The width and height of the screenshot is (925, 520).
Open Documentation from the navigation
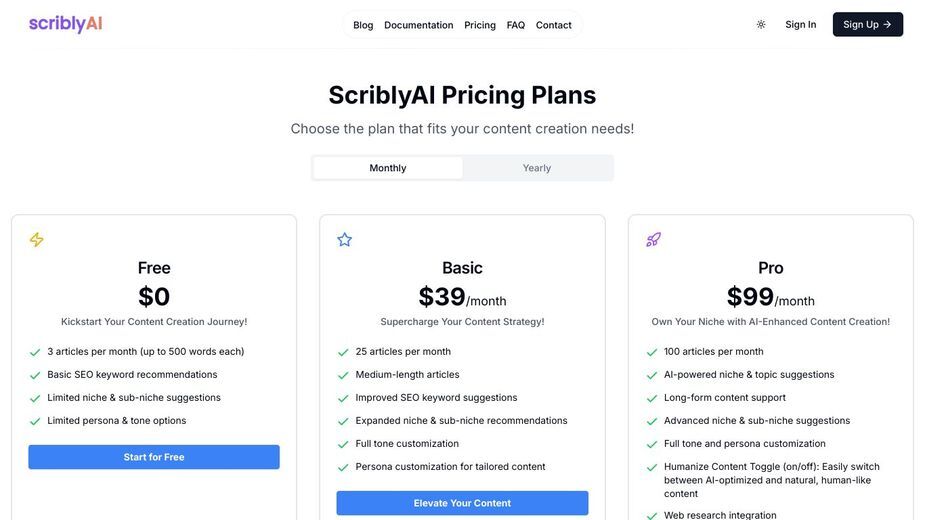click(418, 25)
